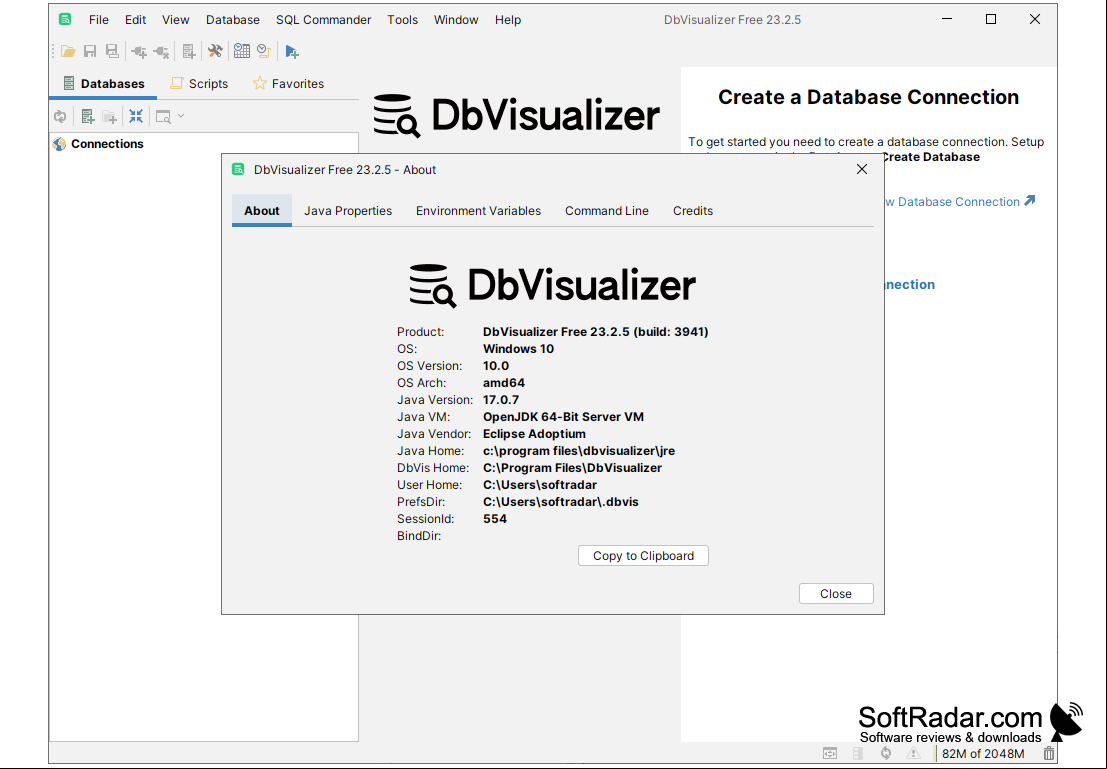Click the Disconnect plug-with-x toolbar icon
Viewport: 1107px width, 769px height.
coord(162,52)
